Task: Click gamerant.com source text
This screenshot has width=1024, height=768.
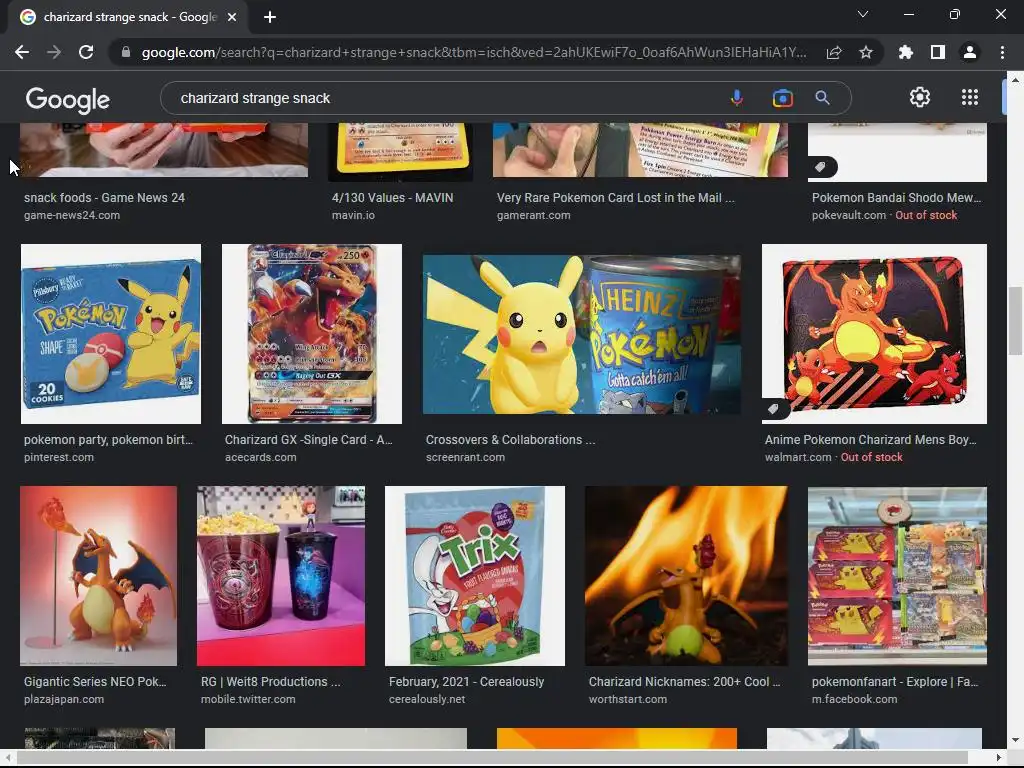Action: [x=534, y=215]
